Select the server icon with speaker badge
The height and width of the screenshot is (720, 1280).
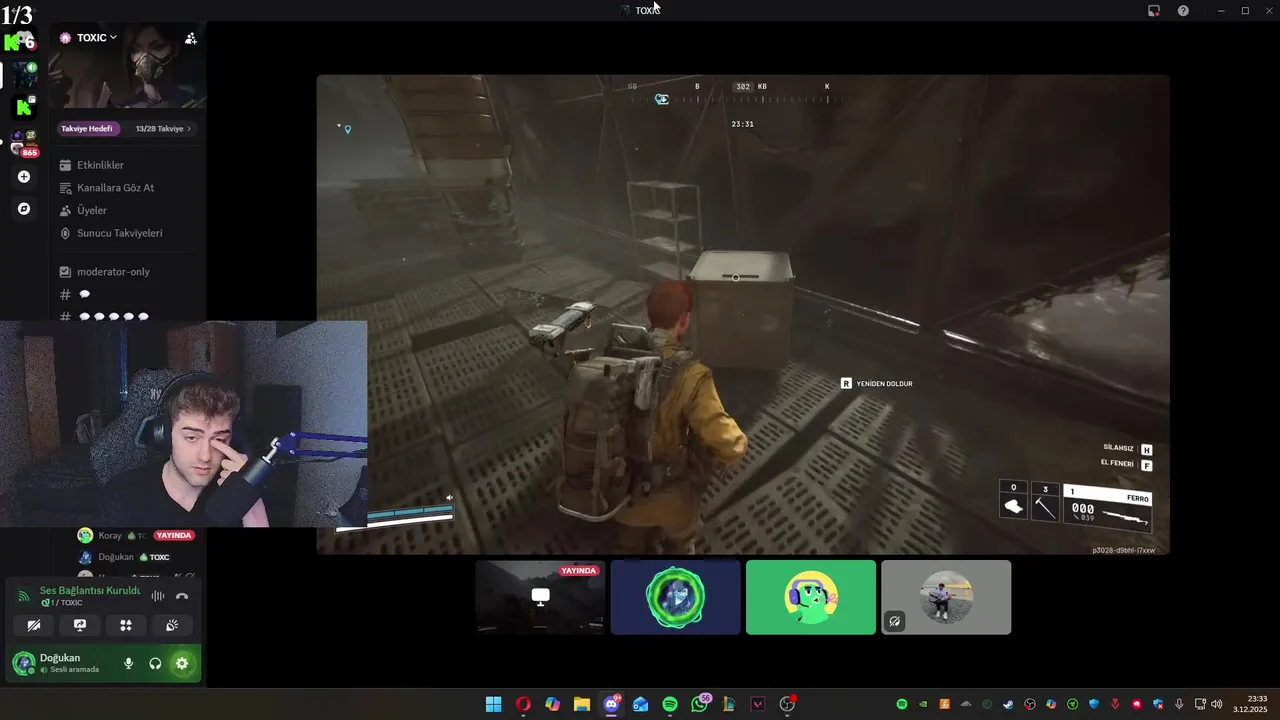point(24,74)
